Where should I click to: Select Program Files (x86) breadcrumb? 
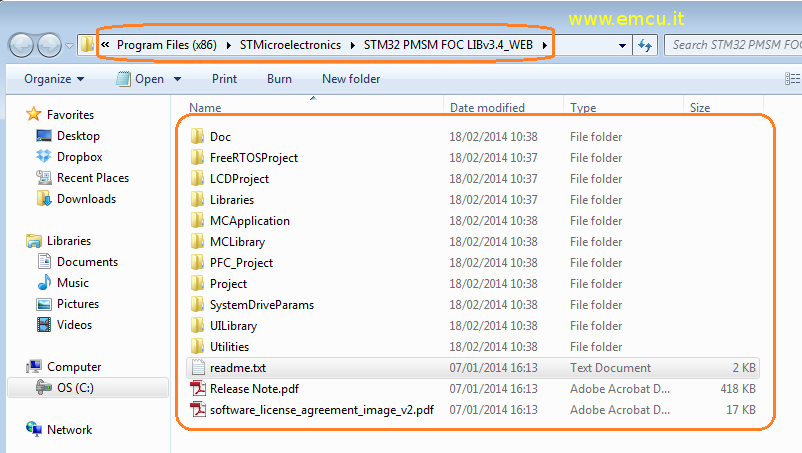point(167,45)
